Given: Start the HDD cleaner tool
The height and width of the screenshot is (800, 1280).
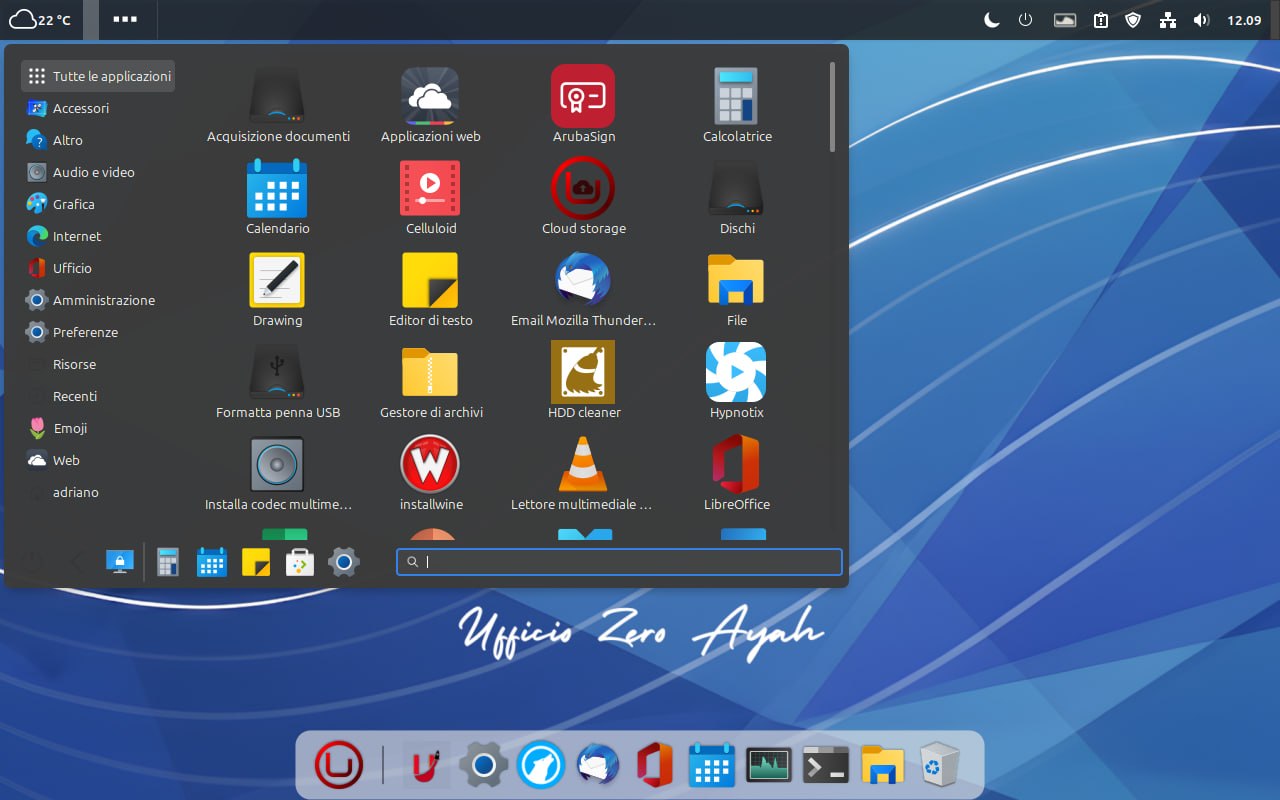Looking at the screenshot, I should [x=583, y=382].
